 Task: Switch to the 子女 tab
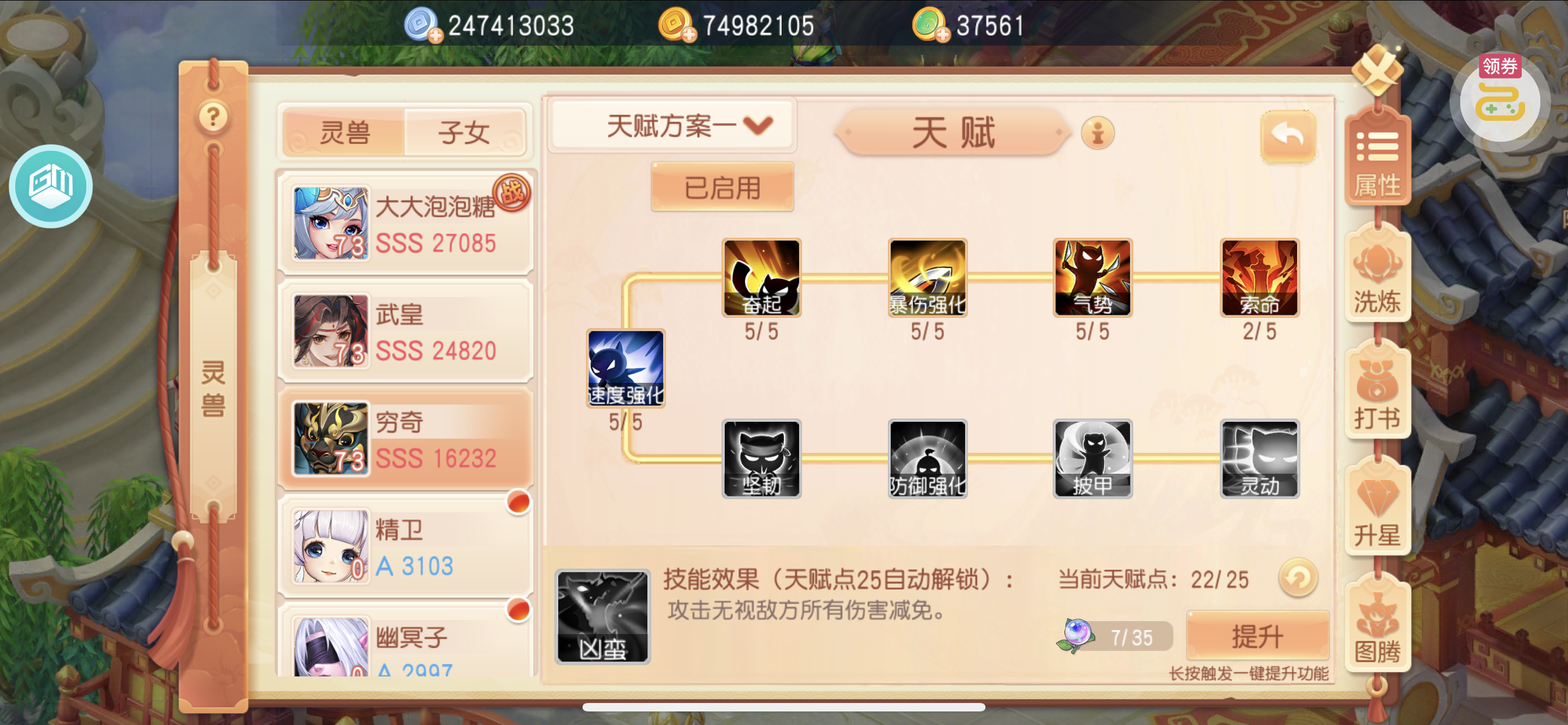tap(465, 132)
